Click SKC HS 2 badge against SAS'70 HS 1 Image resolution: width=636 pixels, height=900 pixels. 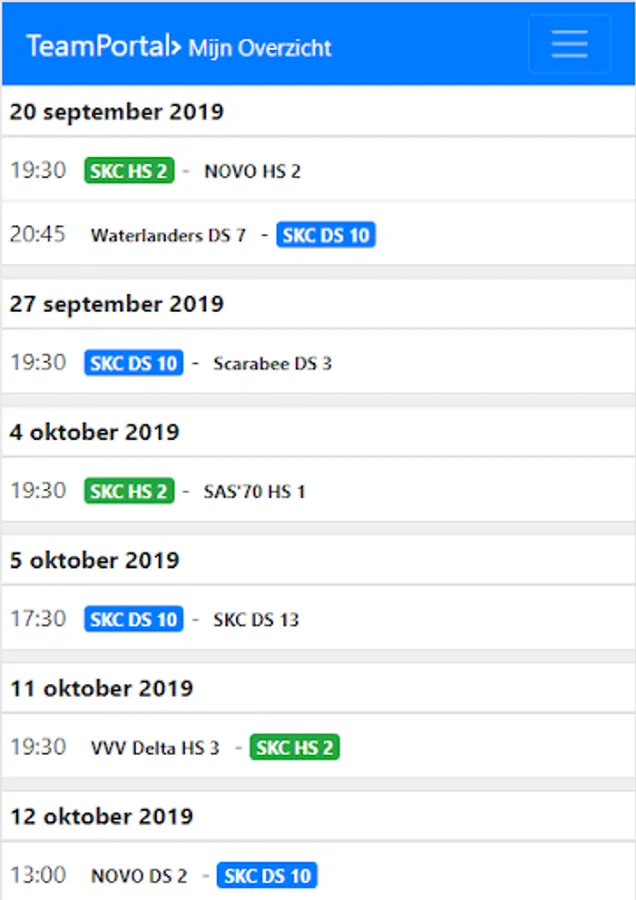(x=129, y=491)
